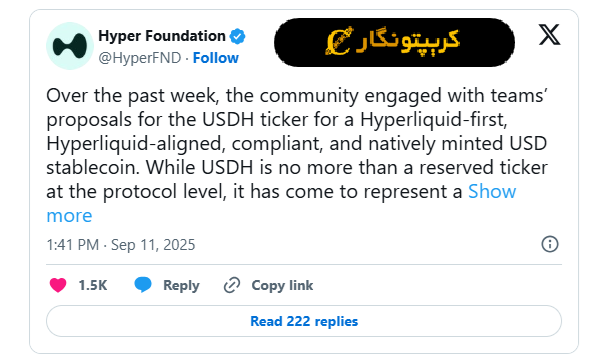Screen dimensions: 611x362
Task: Open the X logo link
Action: [549, 35]
